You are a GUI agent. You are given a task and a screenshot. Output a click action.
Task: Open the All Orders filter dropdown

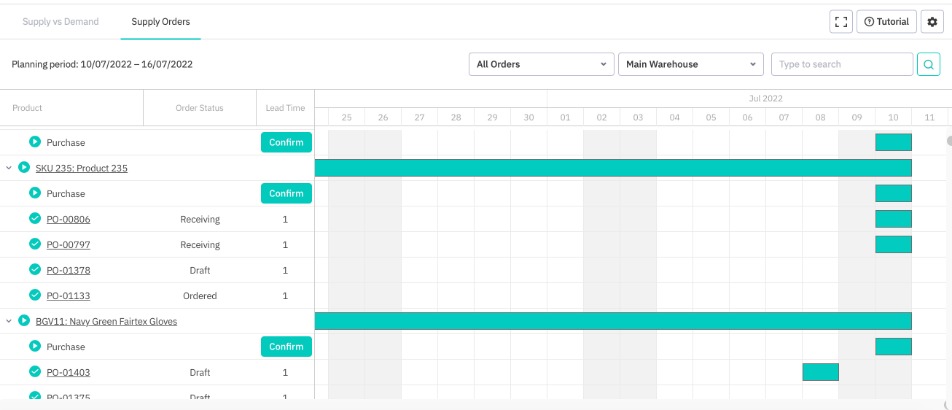(x=541, y=64)
